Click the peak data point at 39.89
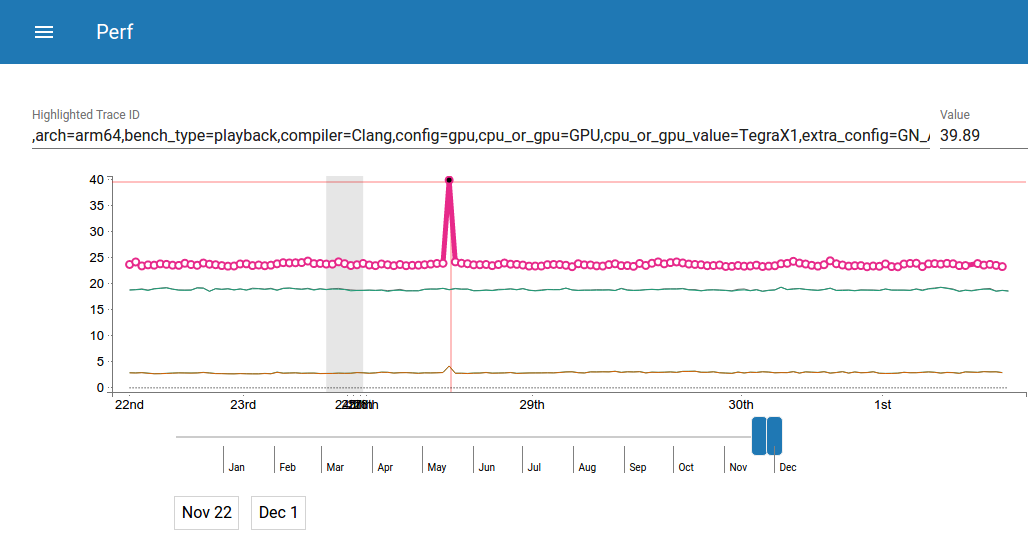Image resolution: width=1028 pixels, height=533 pixels. pos(449,180)
